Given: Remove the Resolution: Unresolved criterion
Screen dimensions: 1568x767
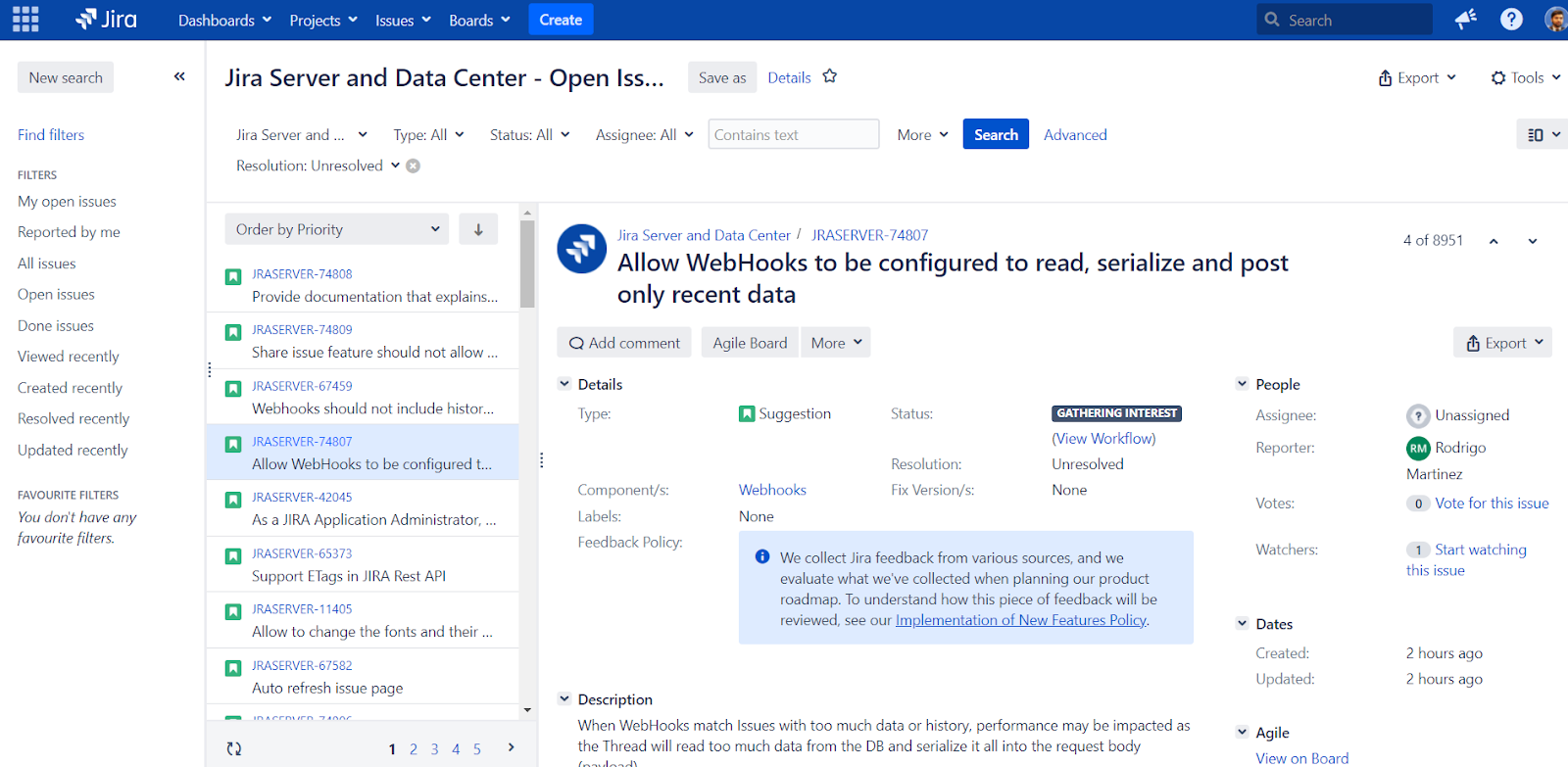Looking at the screenshot, I should (414, 166).
